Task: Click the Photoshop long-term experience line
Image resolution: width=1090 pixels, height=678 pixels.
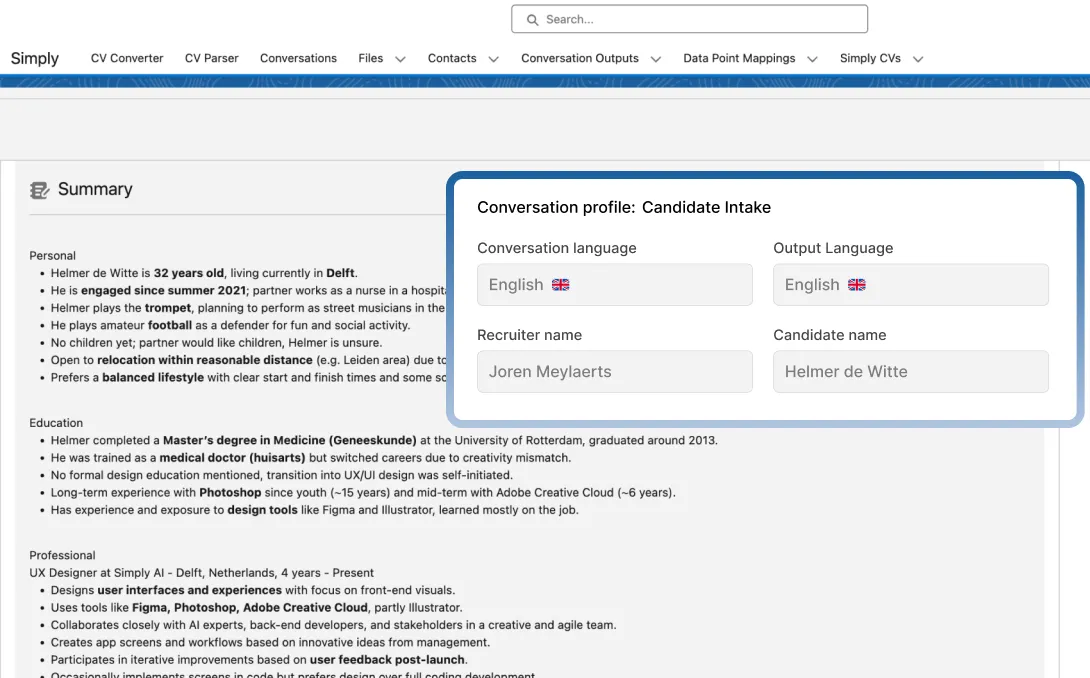Action: [363, 492]
